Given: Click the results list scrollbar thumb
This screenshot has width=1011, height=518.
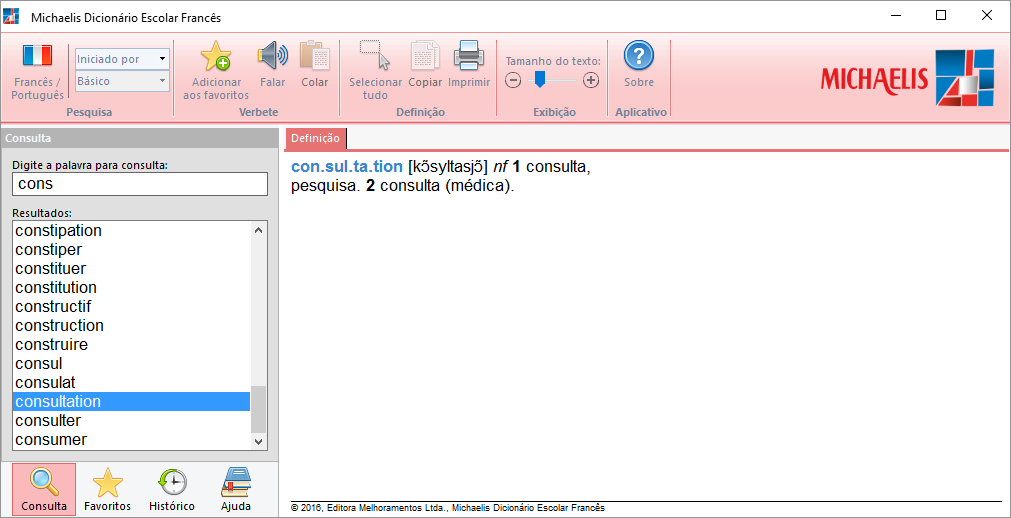Looking at the screenshot, I should (x=259, y=409).
